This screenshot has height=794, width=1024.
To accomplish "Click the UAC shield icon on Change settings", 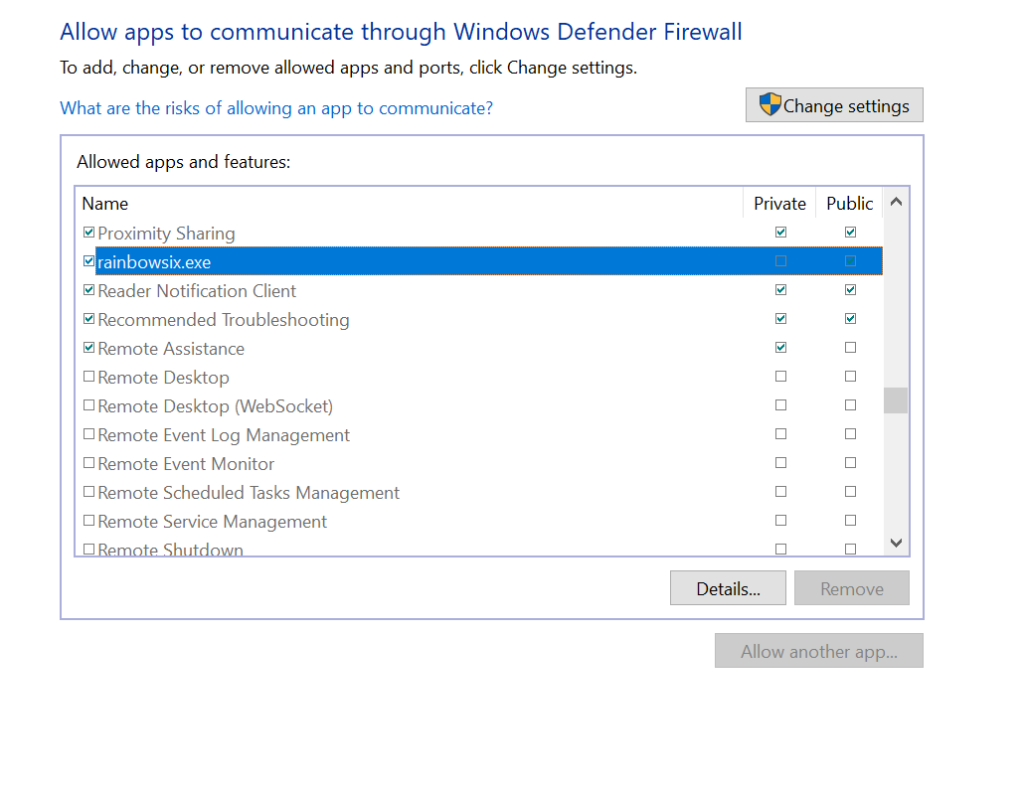I will click(770, 104).
